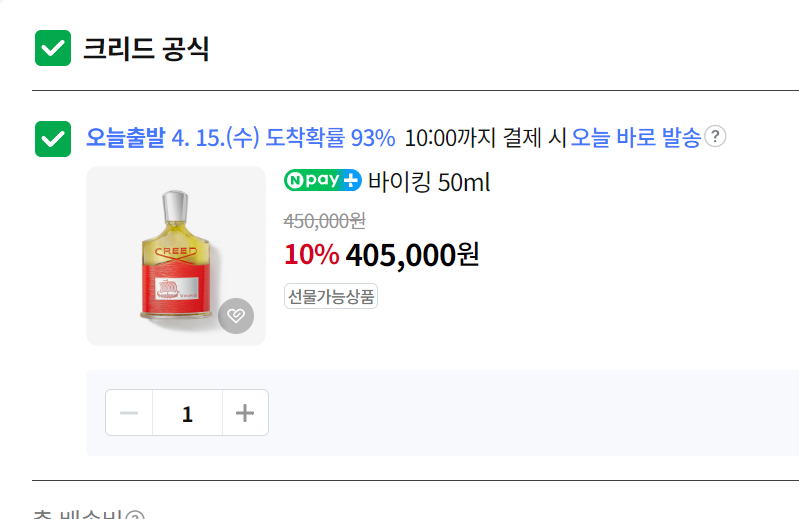Click the 도착확률 93% arrival text

330,138
